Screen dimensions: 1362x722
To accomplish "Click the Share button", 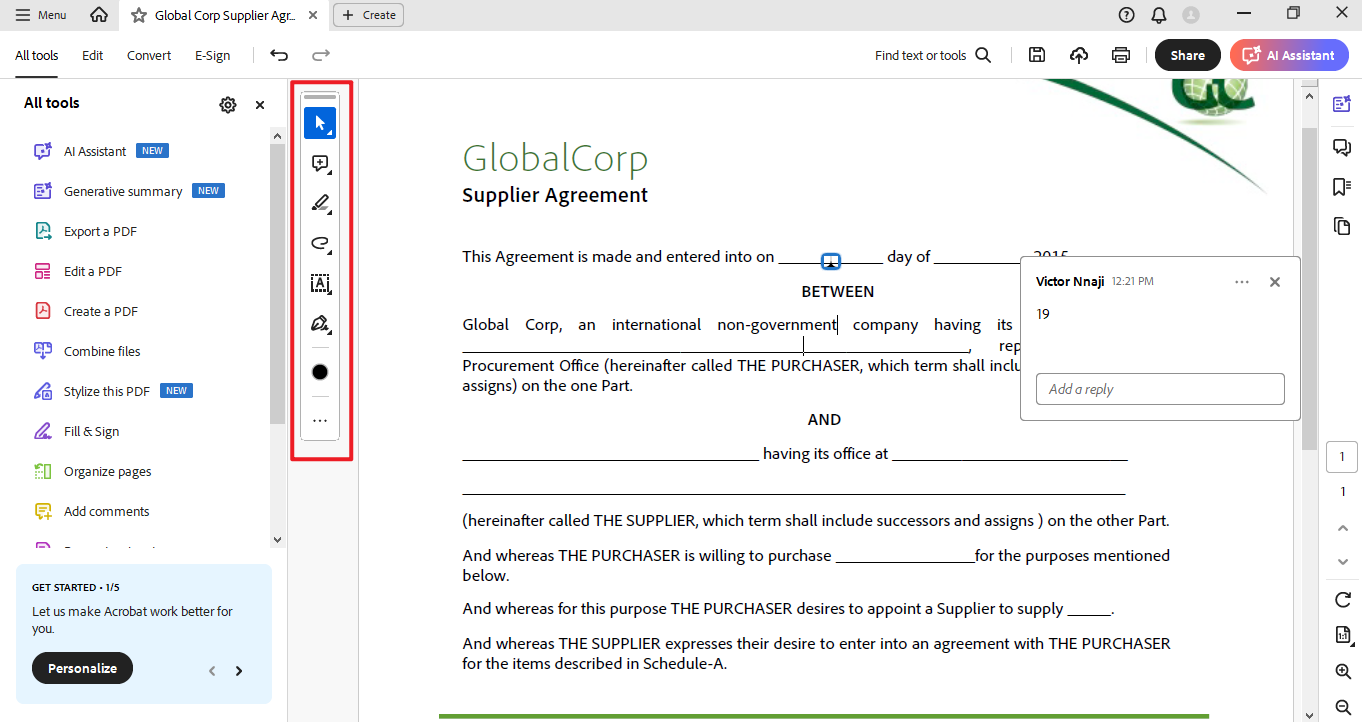I will (x=1188, y=56).
